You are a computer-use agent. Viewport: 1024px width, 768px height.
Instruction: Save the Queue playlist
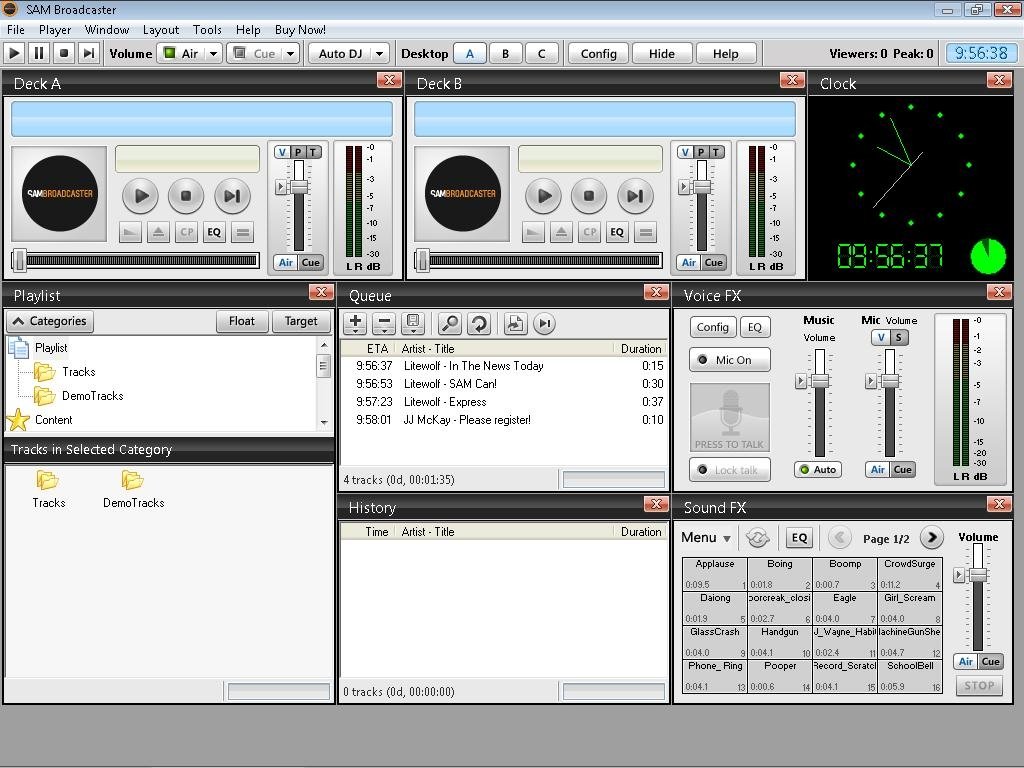[x=413, y=323]
